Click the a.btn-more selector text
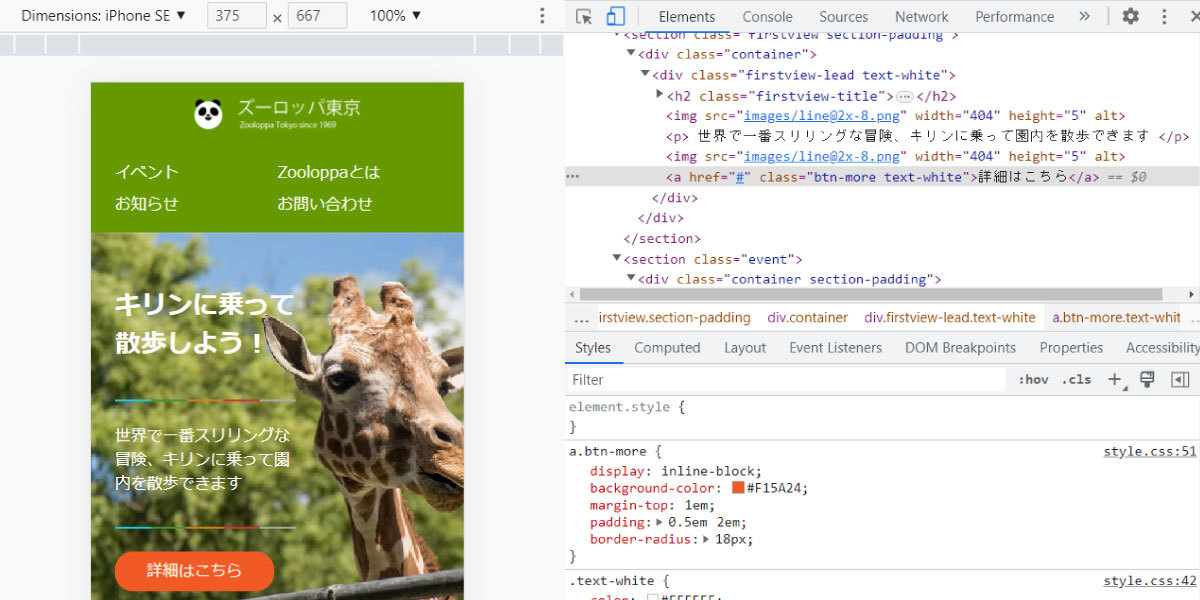1200x600 pixels. click(x=608, y=451)
